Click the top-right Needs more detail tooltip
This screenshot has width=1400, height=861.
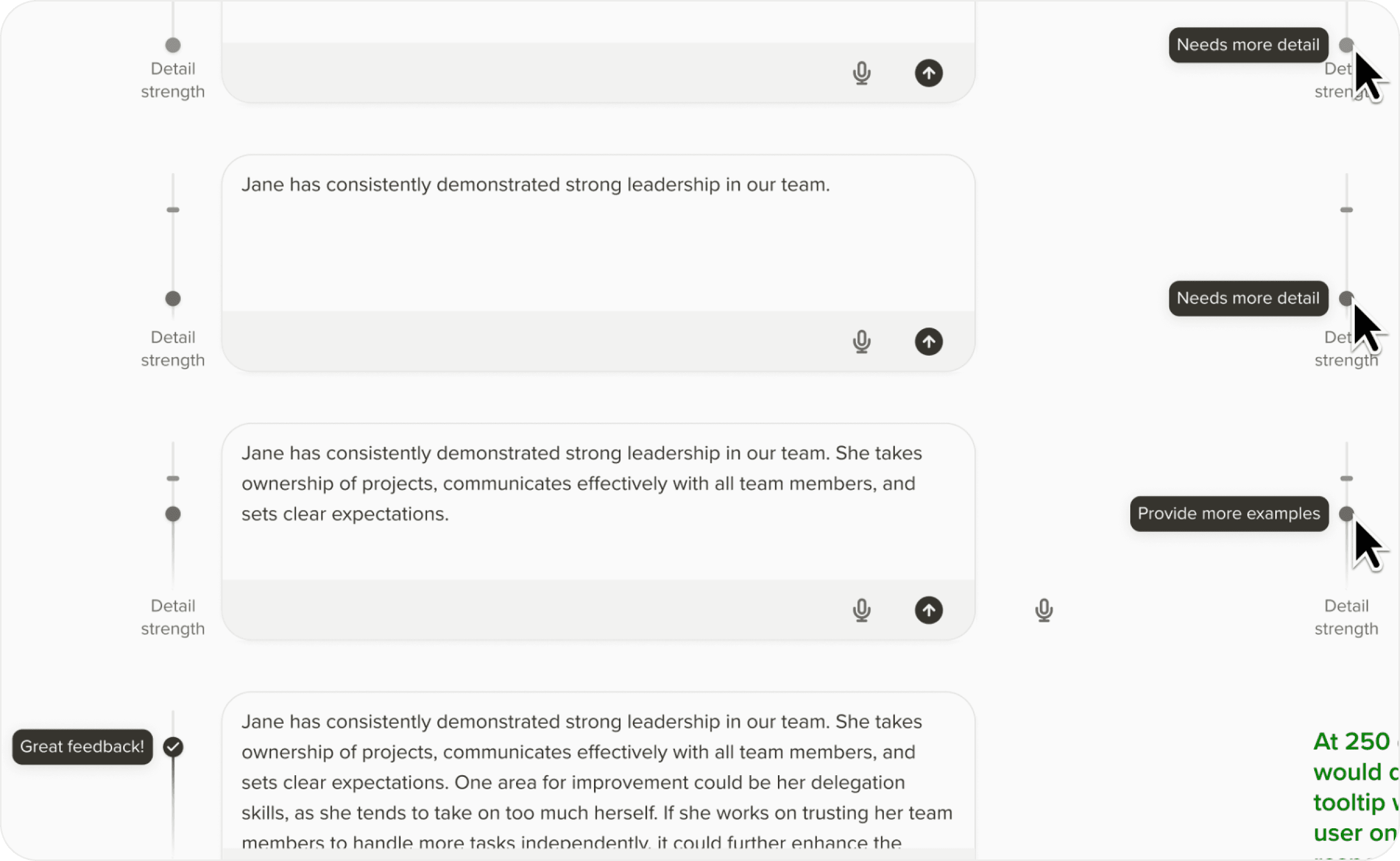1248,44
